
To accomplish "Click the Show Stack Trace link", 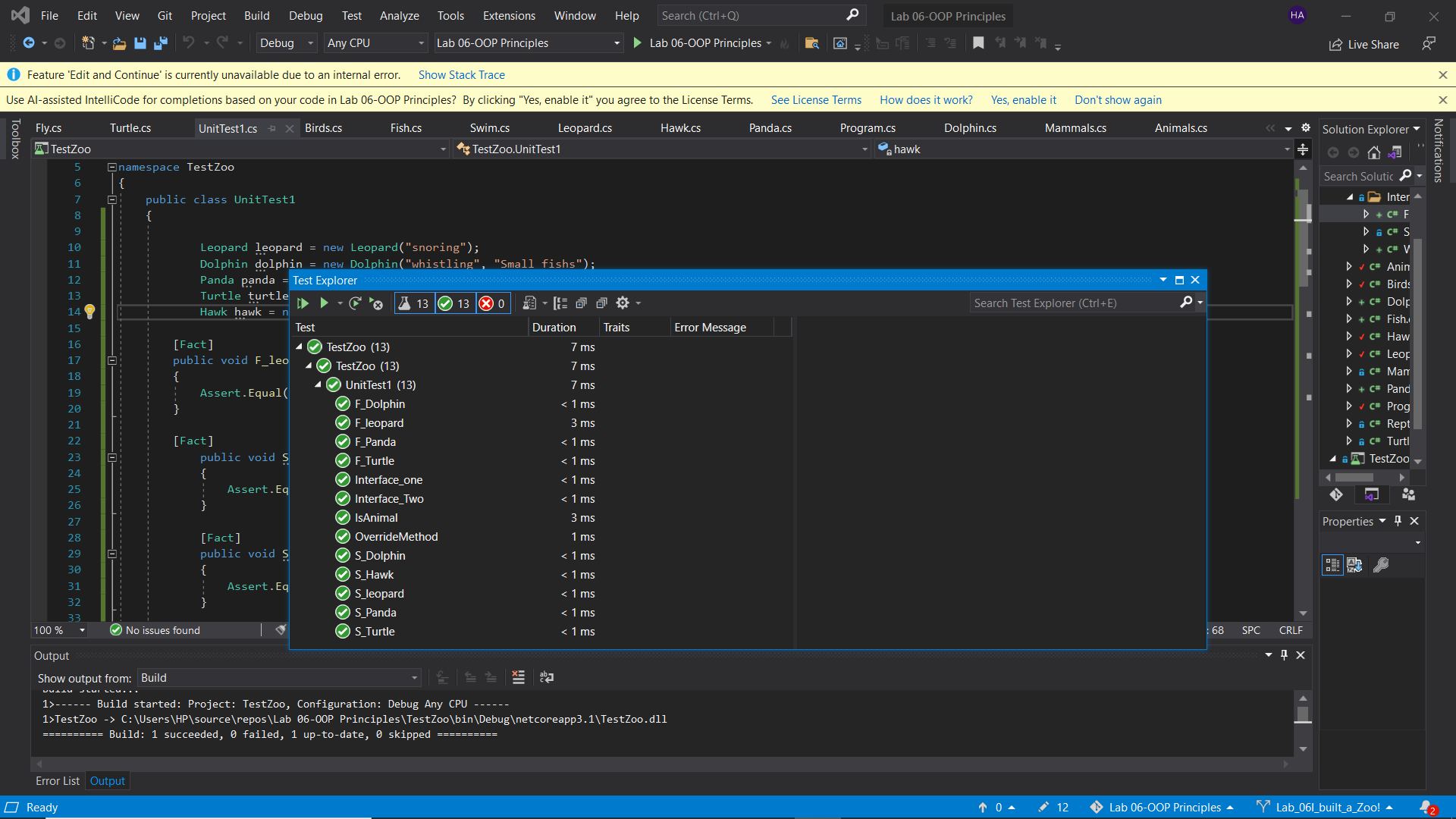I will [x=462, y=74].
